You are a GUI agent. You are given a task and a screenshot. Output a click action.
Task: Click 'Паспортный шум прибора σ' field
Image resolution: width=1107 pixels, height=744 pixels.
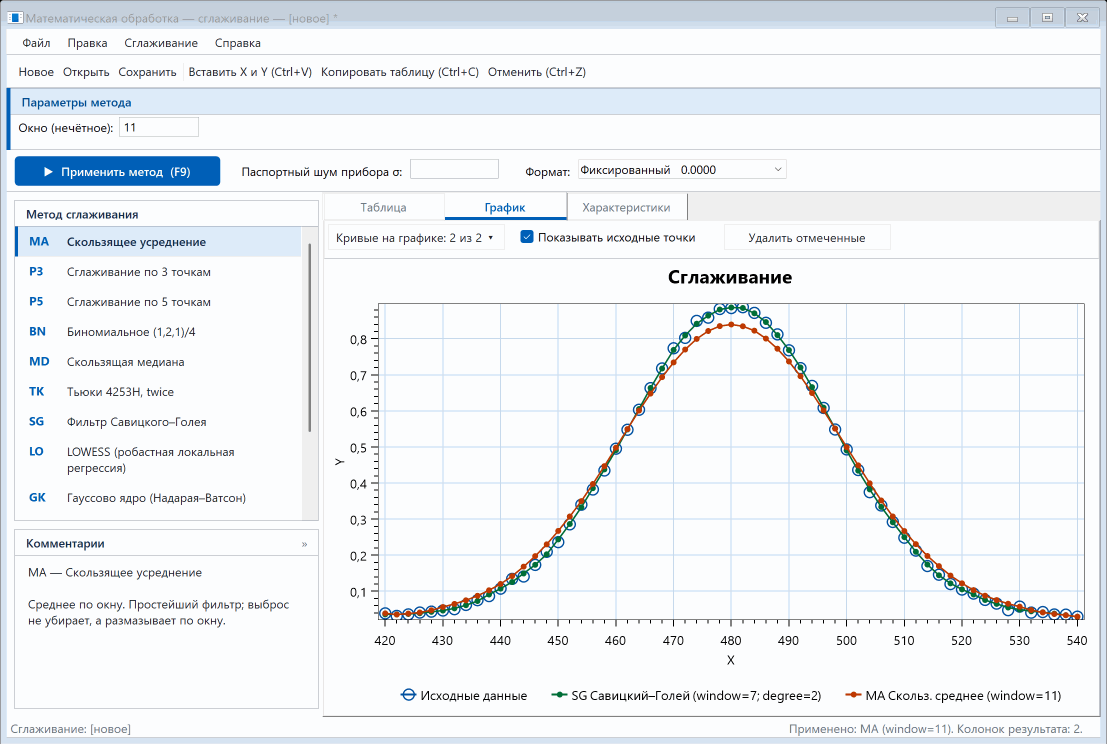[454, 169]
